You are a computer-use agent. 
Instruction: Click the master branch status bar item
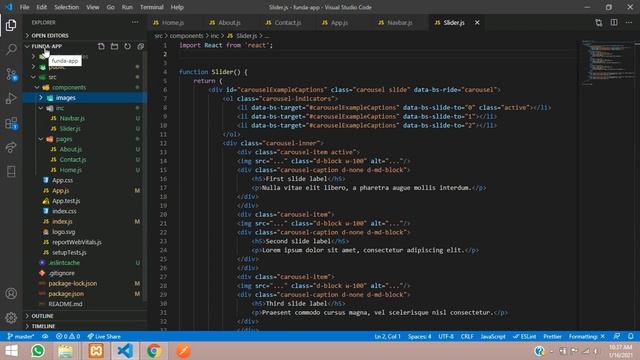(21, 336)
